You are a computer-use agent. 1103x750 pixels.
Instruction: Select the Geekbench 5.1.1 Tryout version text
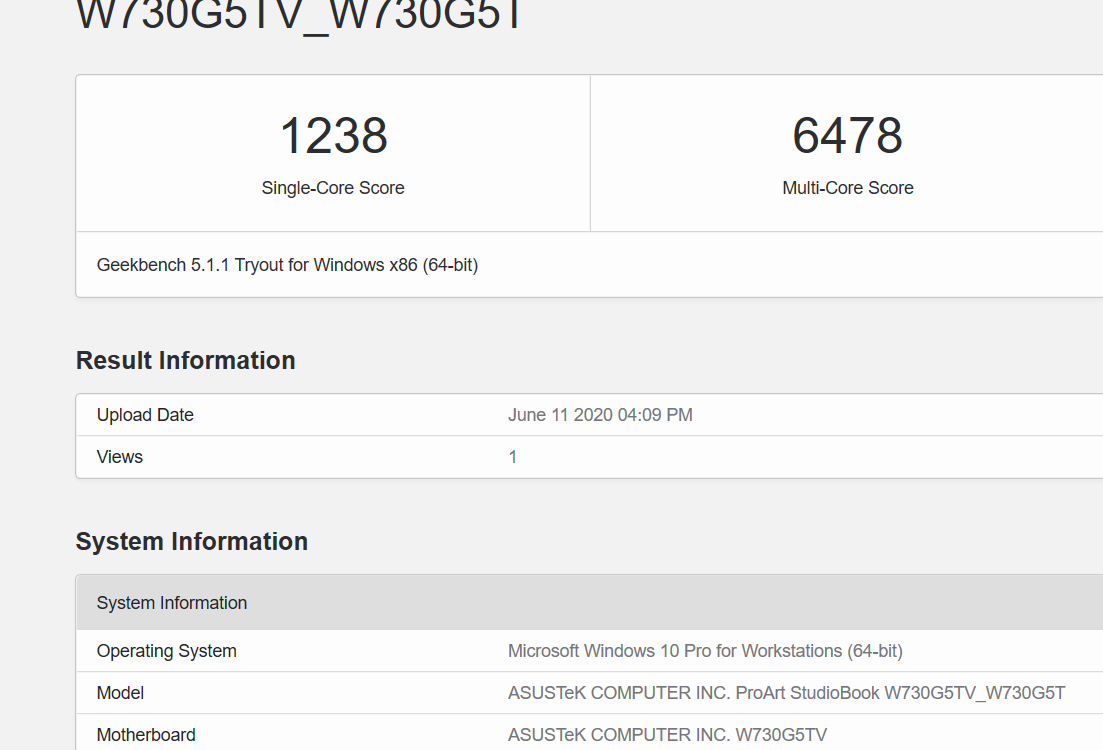click(x=287, y=265)
